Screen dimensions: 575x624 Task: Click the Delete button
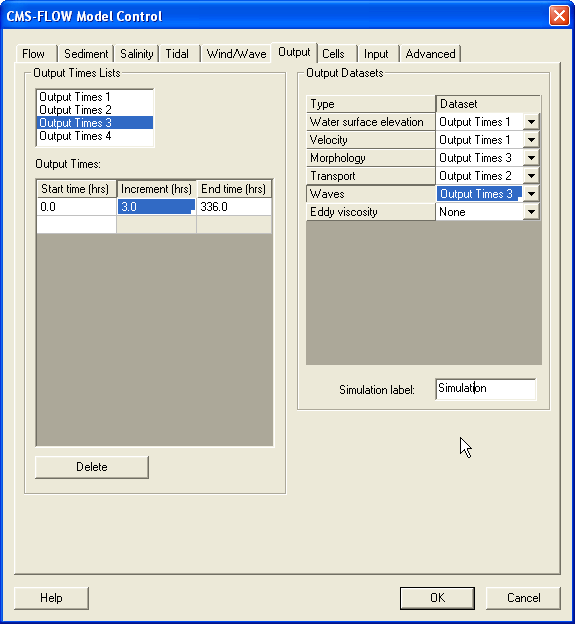[92, 467]
